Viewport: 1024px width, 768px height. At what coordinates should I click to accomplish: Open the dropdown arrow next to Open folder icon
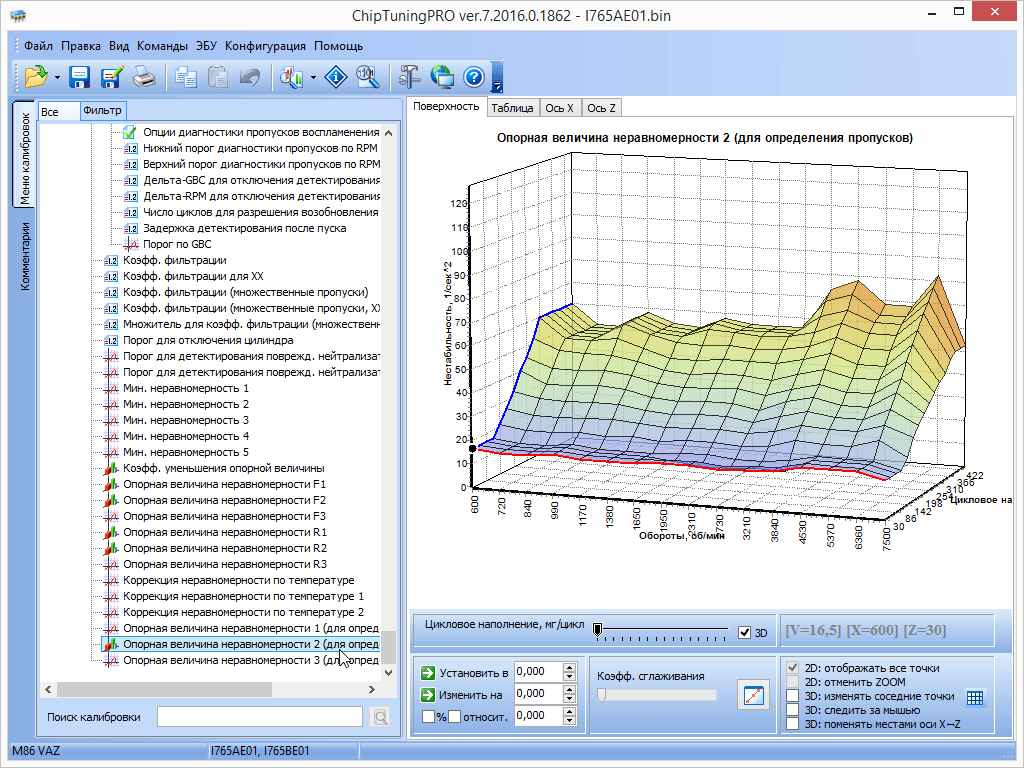click(57, 77)
